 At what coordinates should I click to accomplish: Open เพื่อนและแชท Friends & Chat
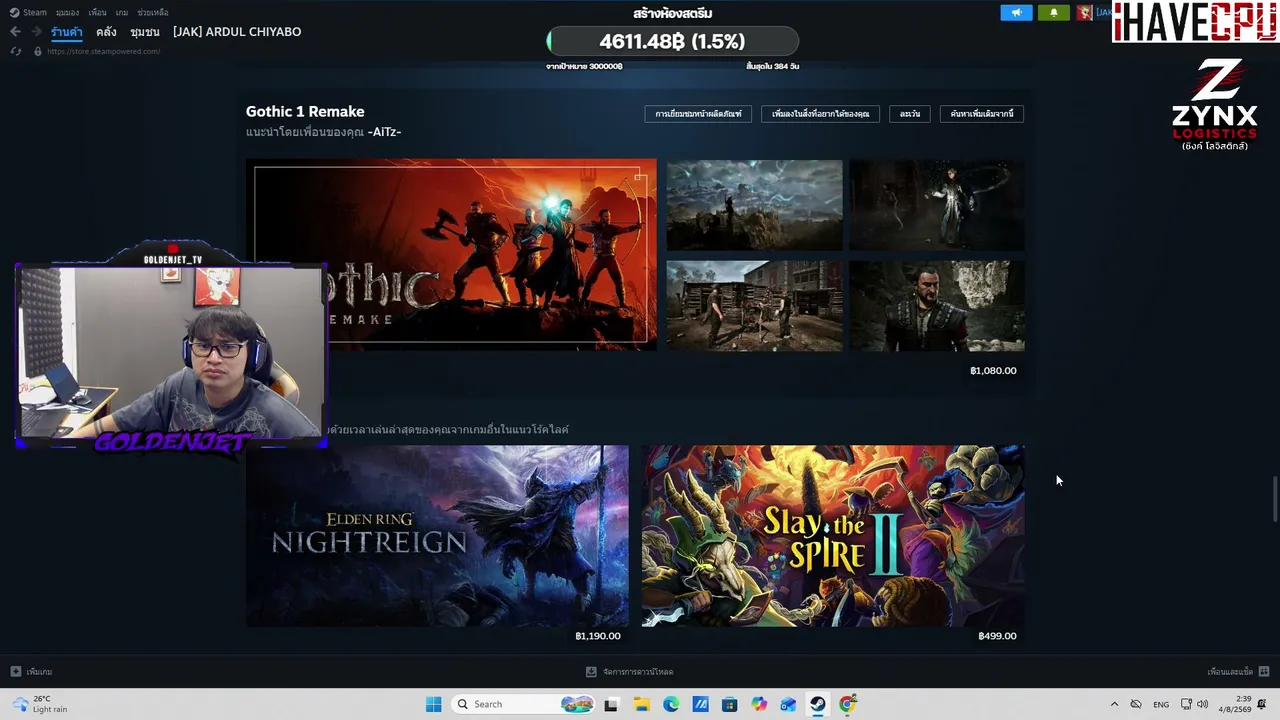click(x=1238, y=672)
